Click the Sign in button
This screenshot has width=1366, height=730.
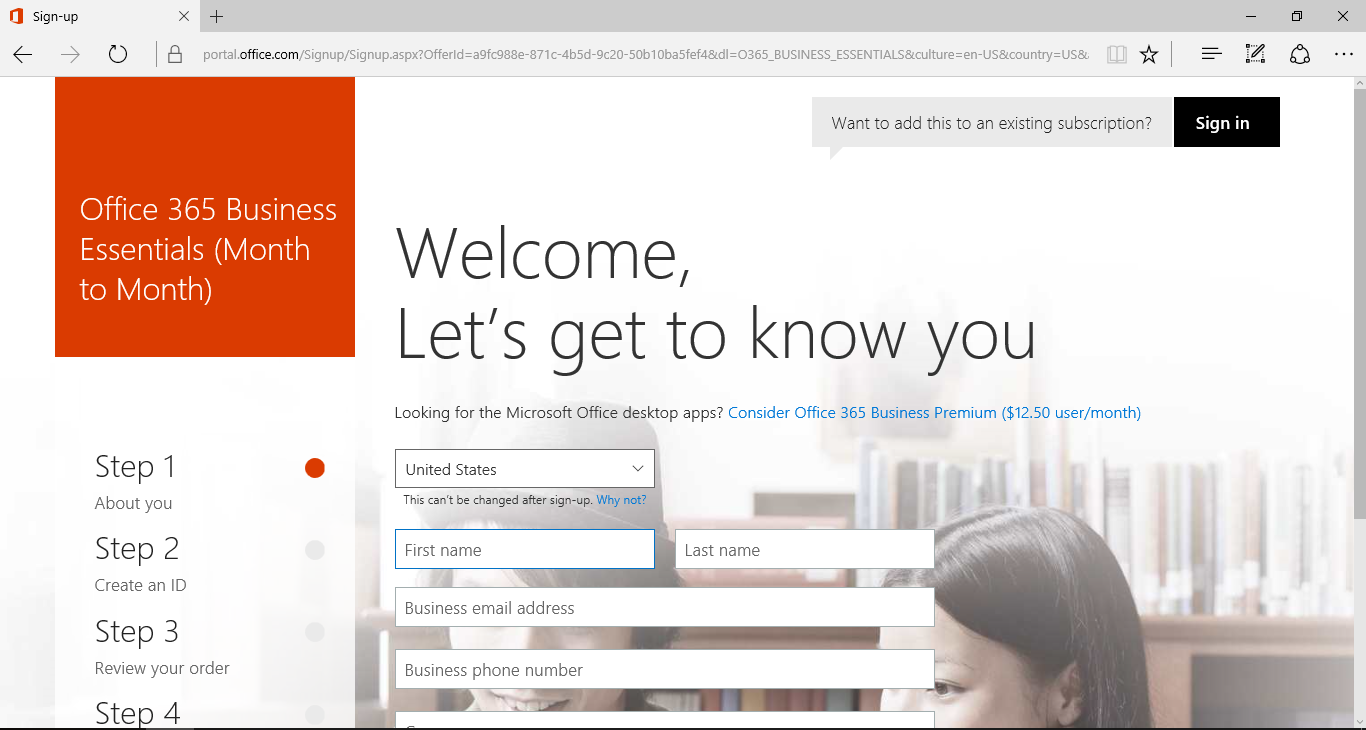[1226, 123]
